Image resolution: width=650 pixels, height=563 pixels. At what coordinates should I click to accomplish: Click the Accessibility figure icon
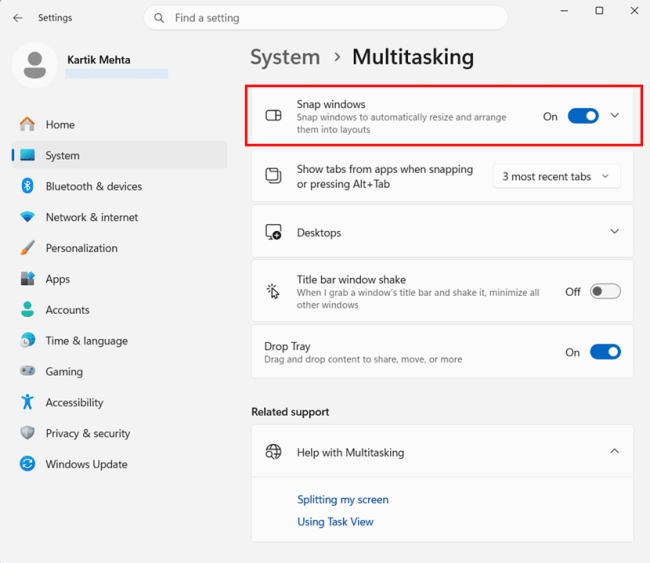[27, 402]
